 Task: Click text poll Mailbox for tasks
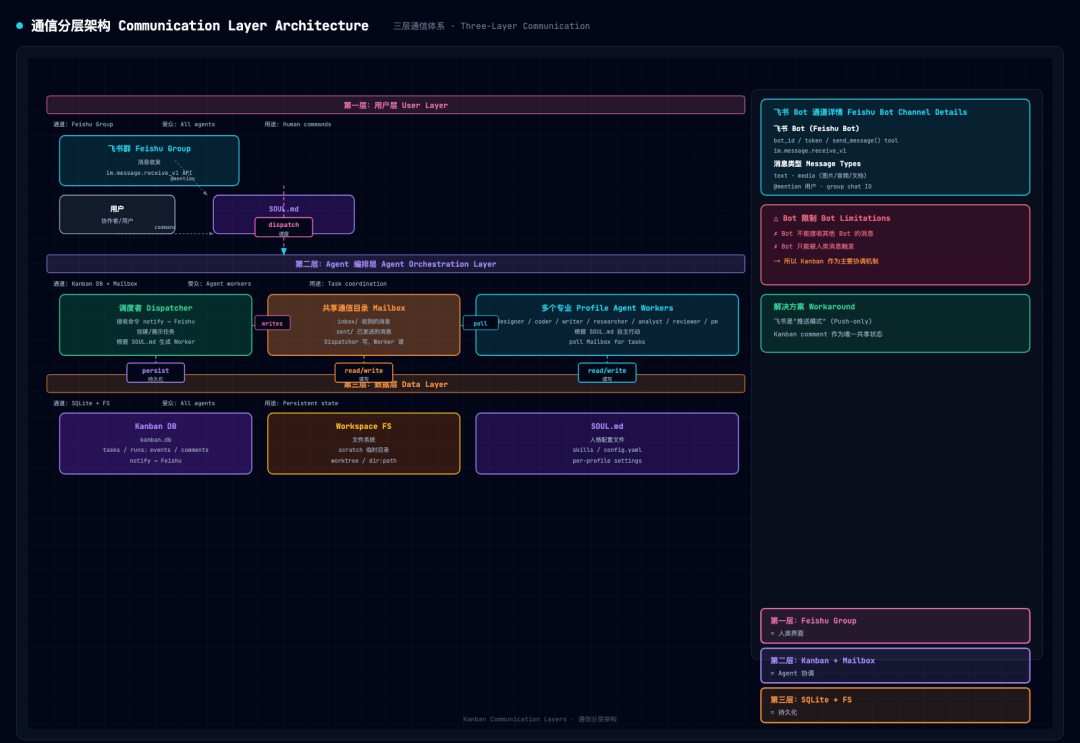[607, 342]
